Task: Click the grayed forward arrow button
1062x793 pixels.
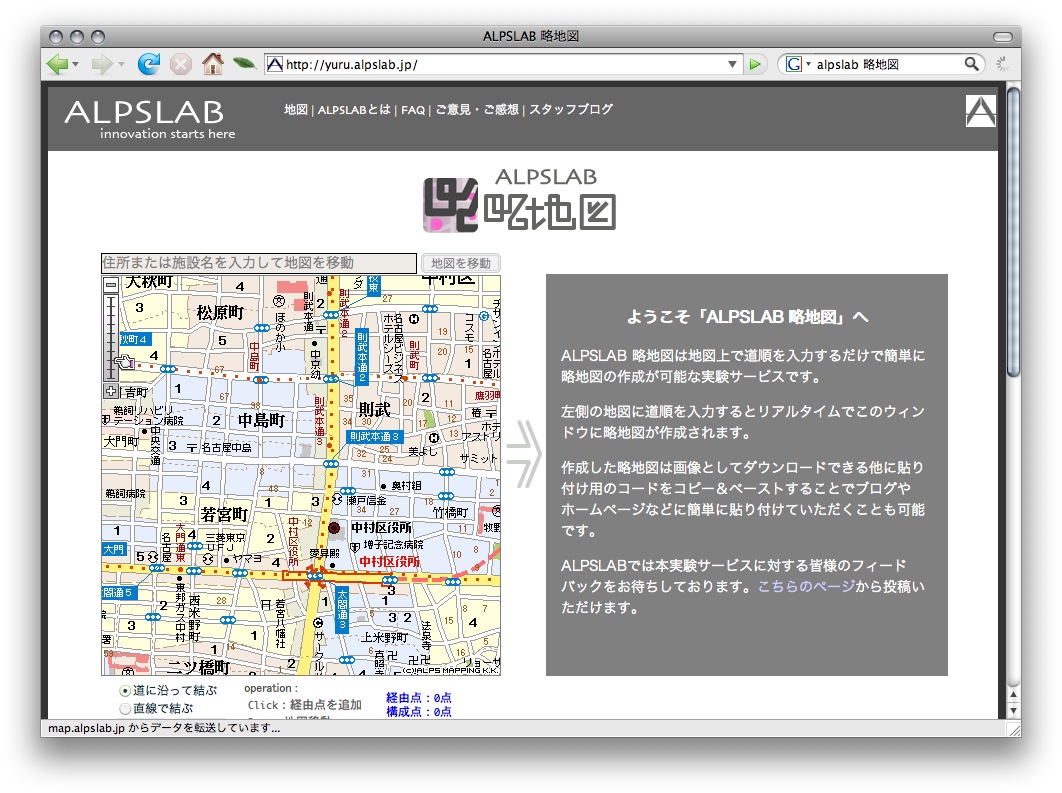Action: click(102, 64)
